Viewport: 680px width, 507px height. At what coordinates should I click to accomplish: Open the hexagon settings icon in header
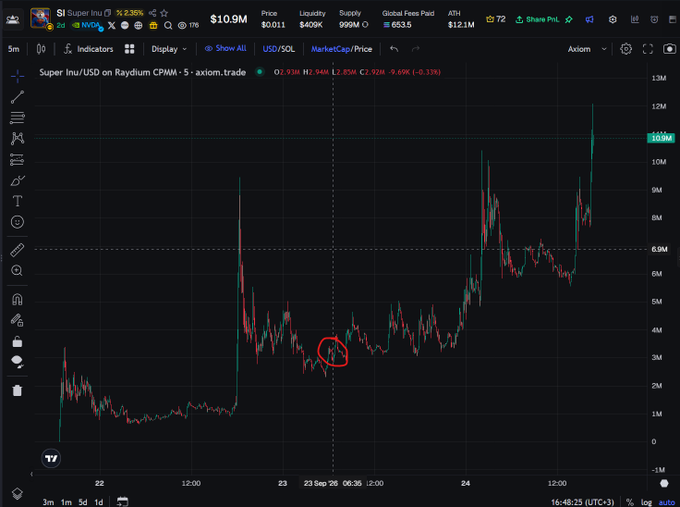tap(612, 19)
